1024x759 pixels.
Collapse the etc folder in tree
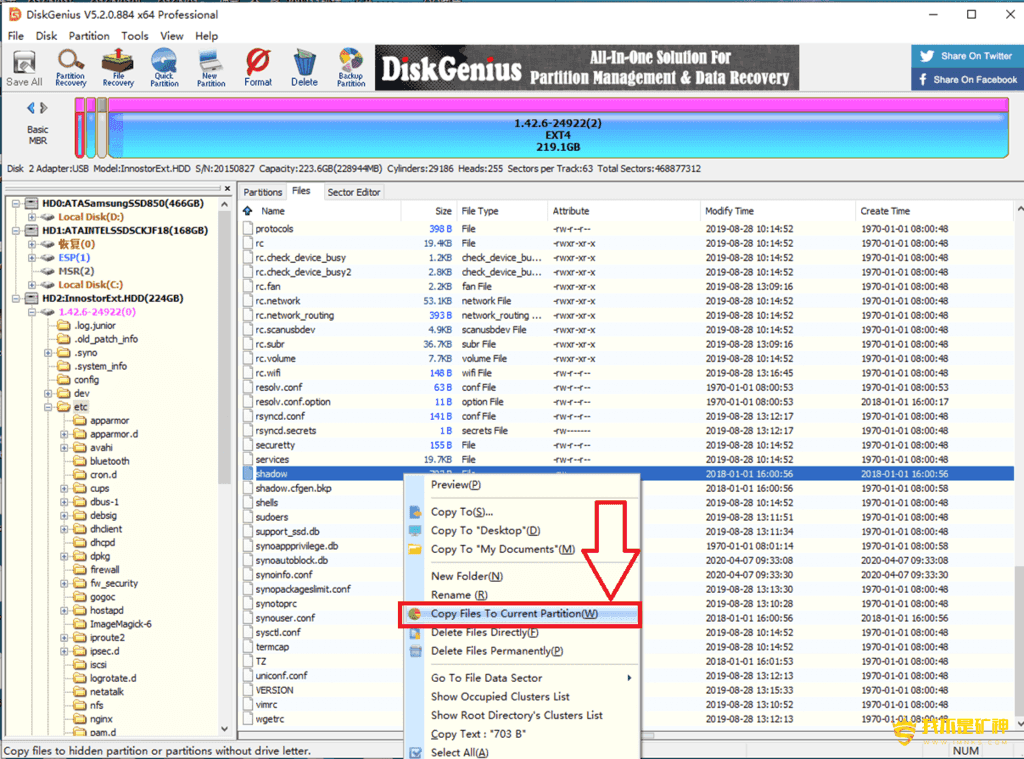tap(48, 407)
